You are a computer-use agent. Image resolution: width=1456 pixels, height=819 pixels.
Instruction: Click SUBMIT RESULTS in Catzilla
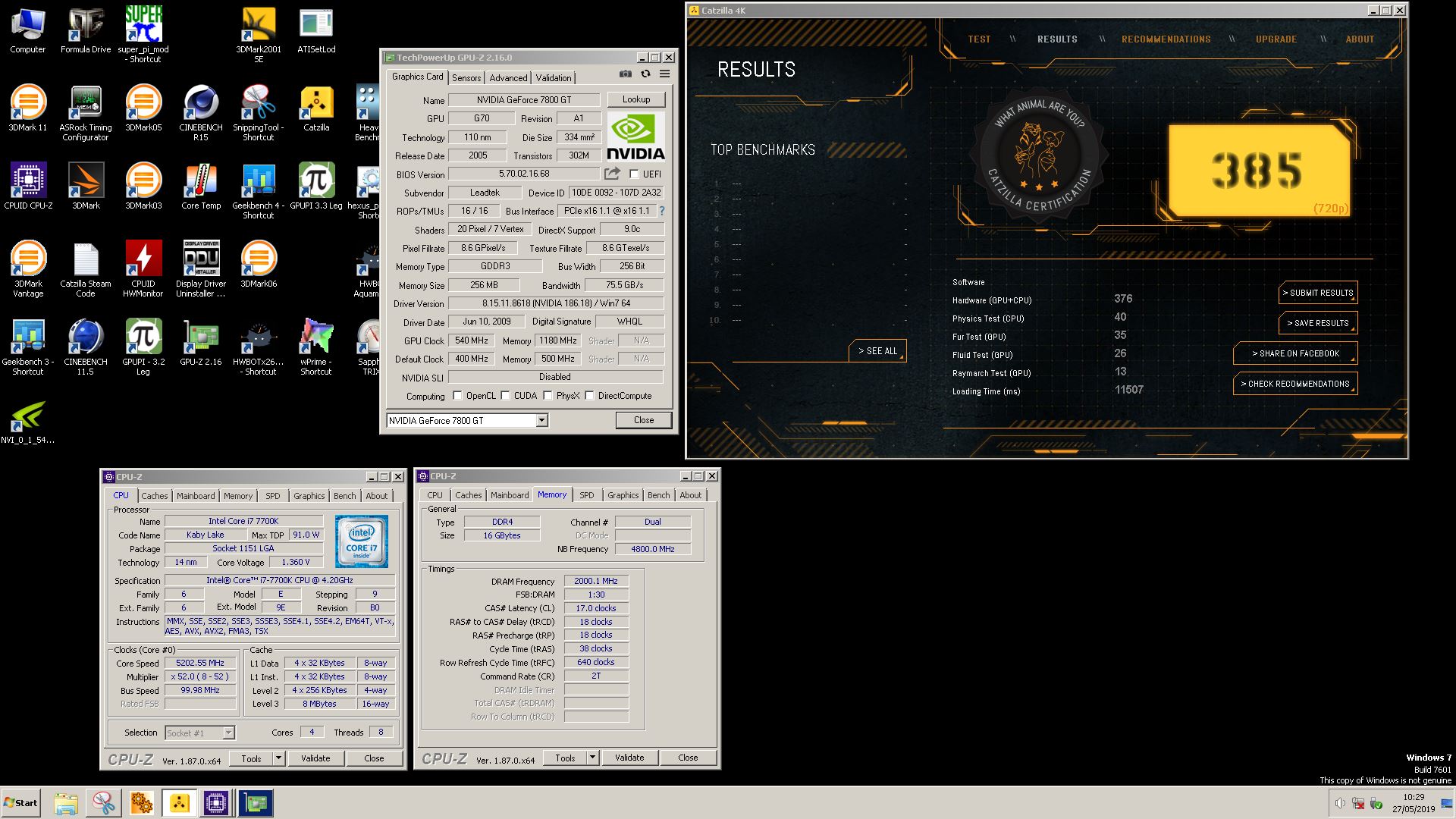click(x=1318, y=293)
